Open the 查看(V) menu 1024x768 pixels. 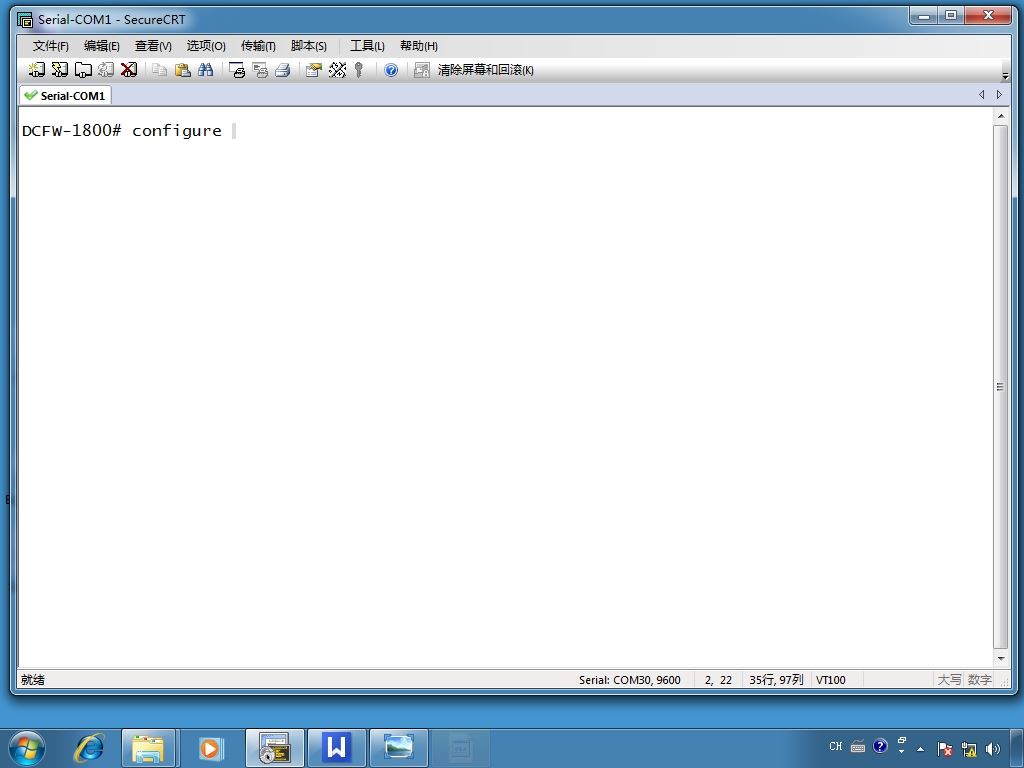tap(153, 46)
